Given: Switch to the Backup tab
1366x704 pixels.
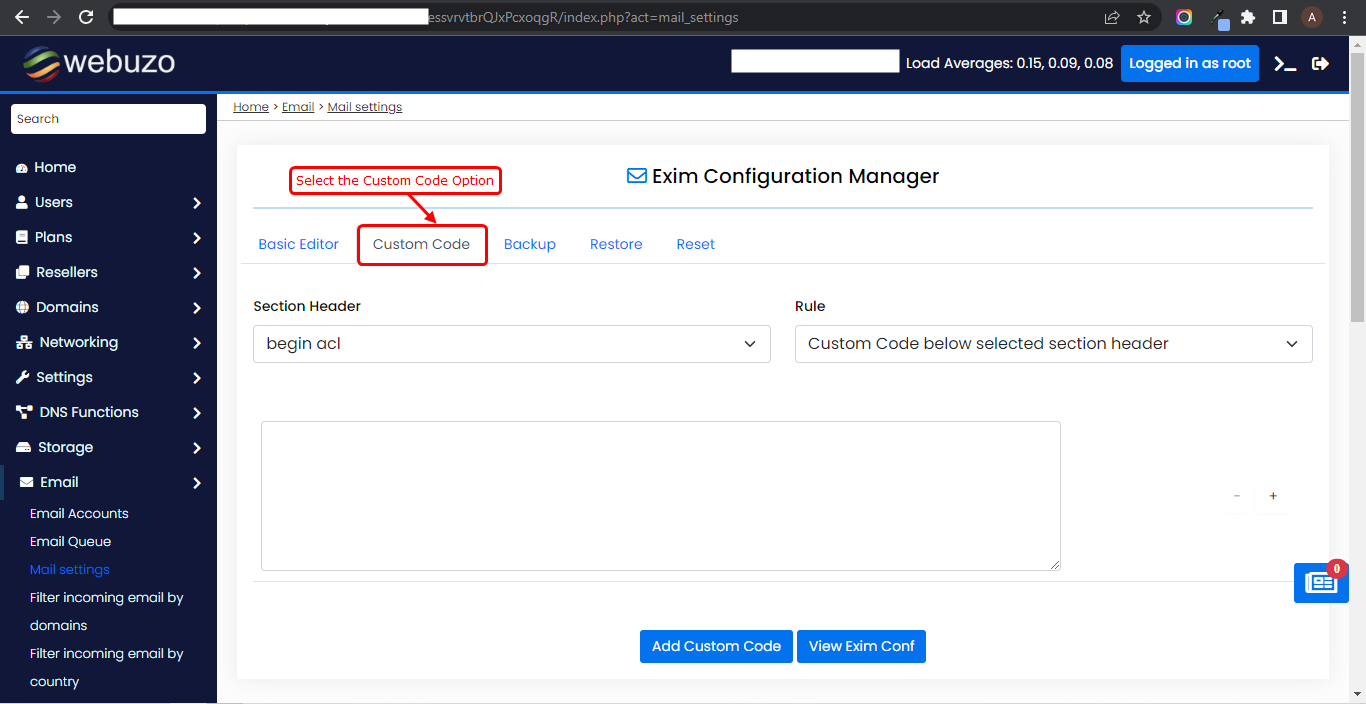Looking at the screenshot, I should point(529,244).
